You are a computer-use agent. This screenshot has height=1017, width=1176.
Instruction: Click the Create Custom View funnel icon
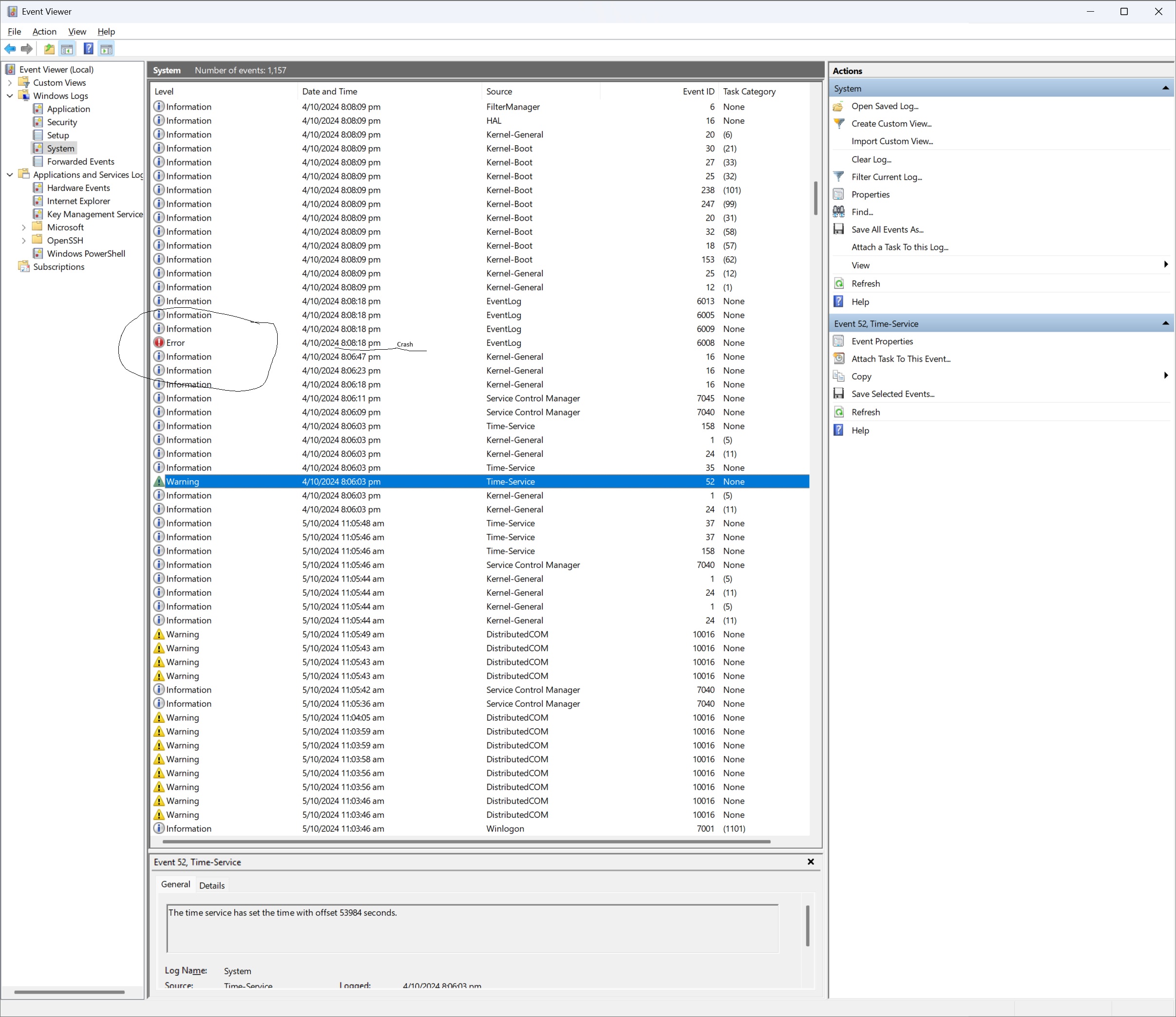tap(838, 124)
